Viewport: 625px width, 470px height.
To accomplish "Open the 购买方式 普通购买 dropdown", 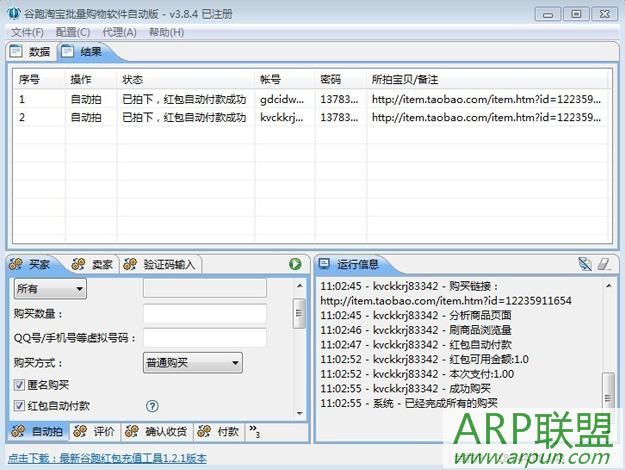I will coord(193,363).
